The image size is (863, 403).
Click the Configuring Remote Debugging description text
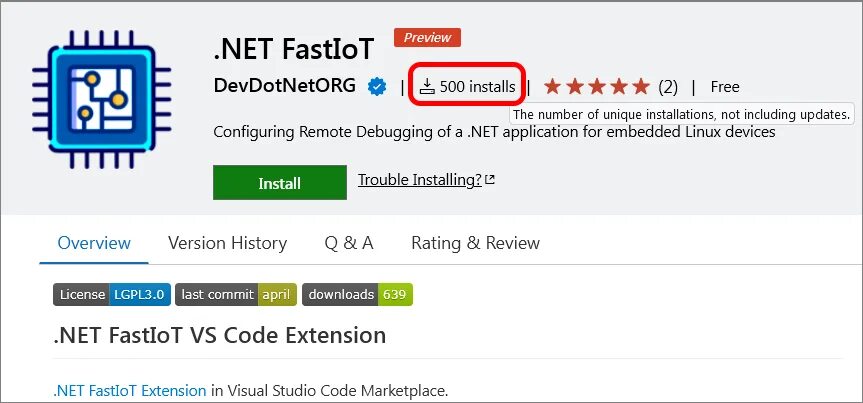tap(494, 132)
